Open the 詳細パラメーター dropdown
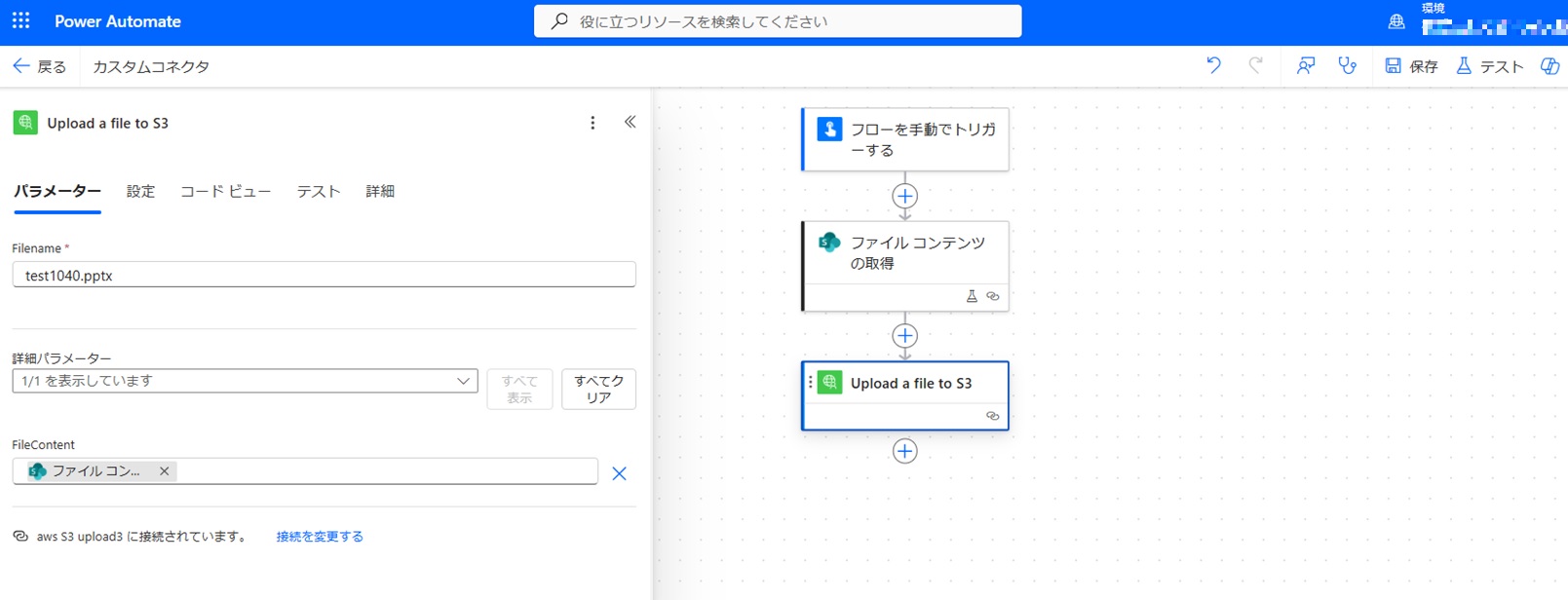This screenshot has height=600, width=1568. [245, 381]
